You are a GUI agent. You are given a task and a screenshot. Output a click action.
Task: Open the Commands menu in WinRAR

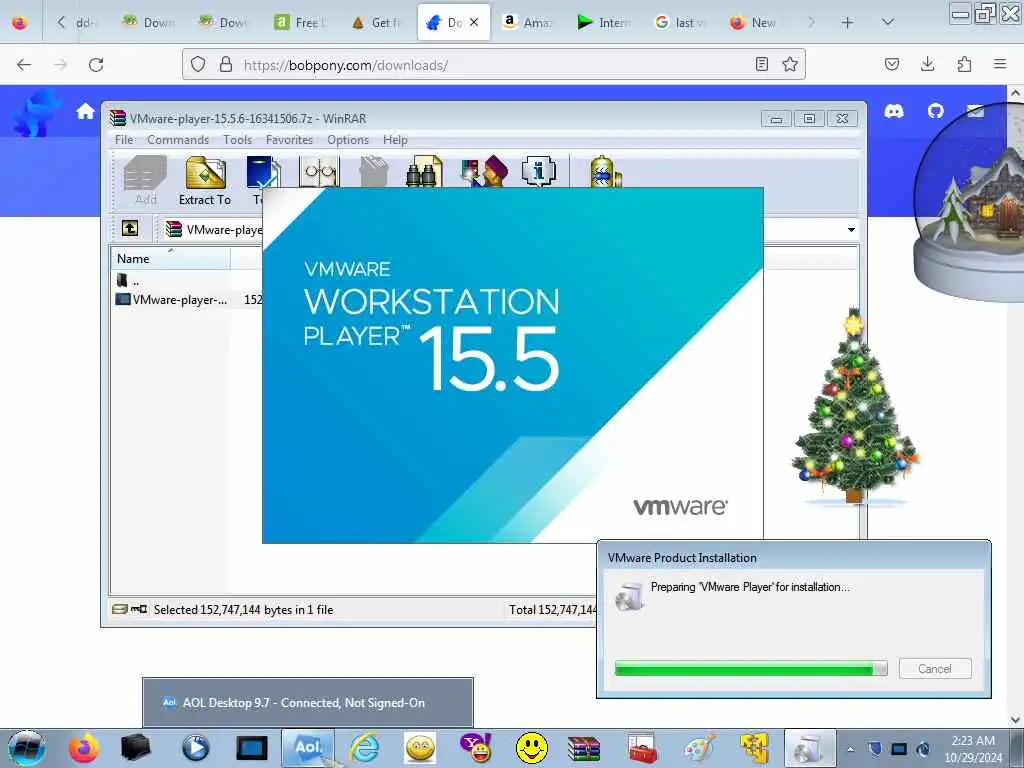178,140
